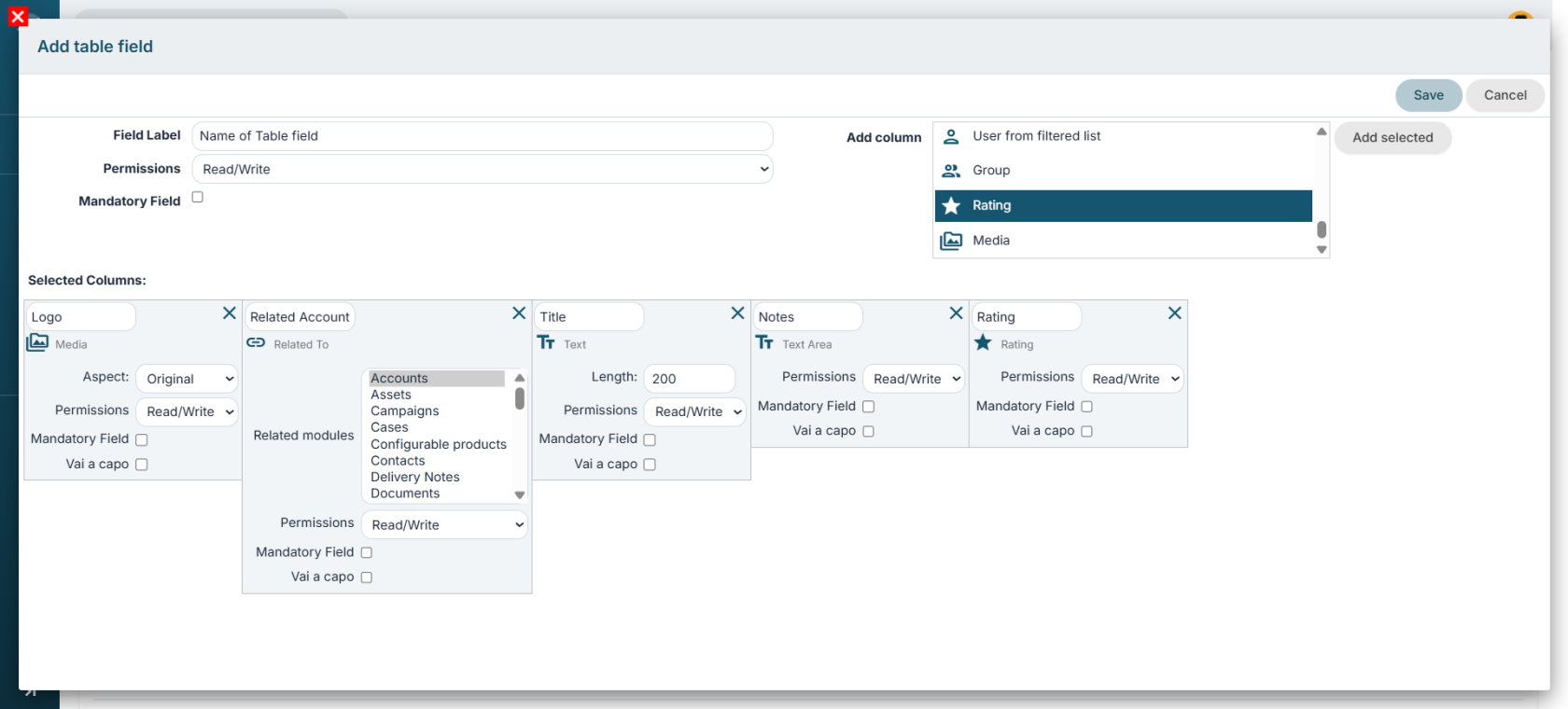Viewport: 1568px width, 709px height.
Task: Remove the Logo column
Action: click(229, 313)
